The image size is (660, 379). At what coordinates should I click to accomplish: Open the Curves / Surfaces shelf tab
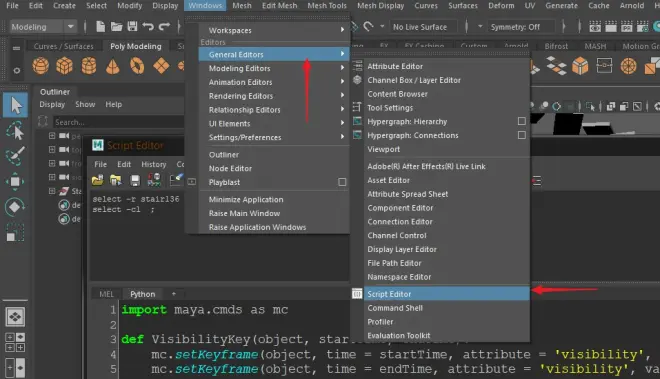[64, 46]
